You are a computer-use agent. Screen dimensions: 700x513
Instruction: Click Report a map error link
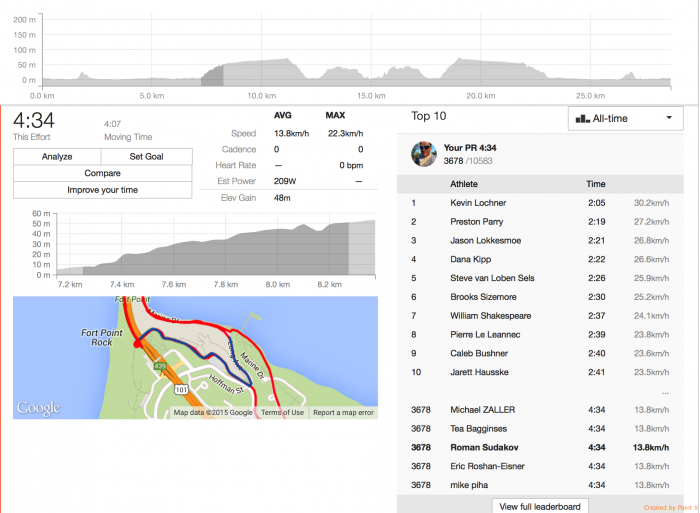(x=343, y=413)
